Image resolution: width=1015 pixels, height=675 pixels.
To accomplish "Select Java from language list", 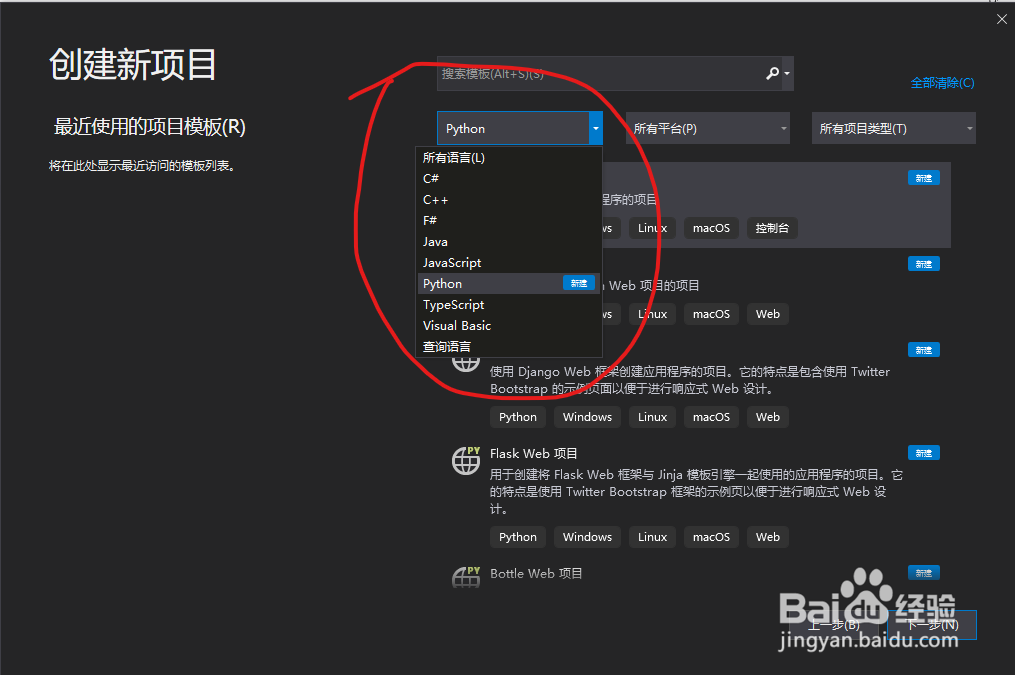I will pos(509,241).
